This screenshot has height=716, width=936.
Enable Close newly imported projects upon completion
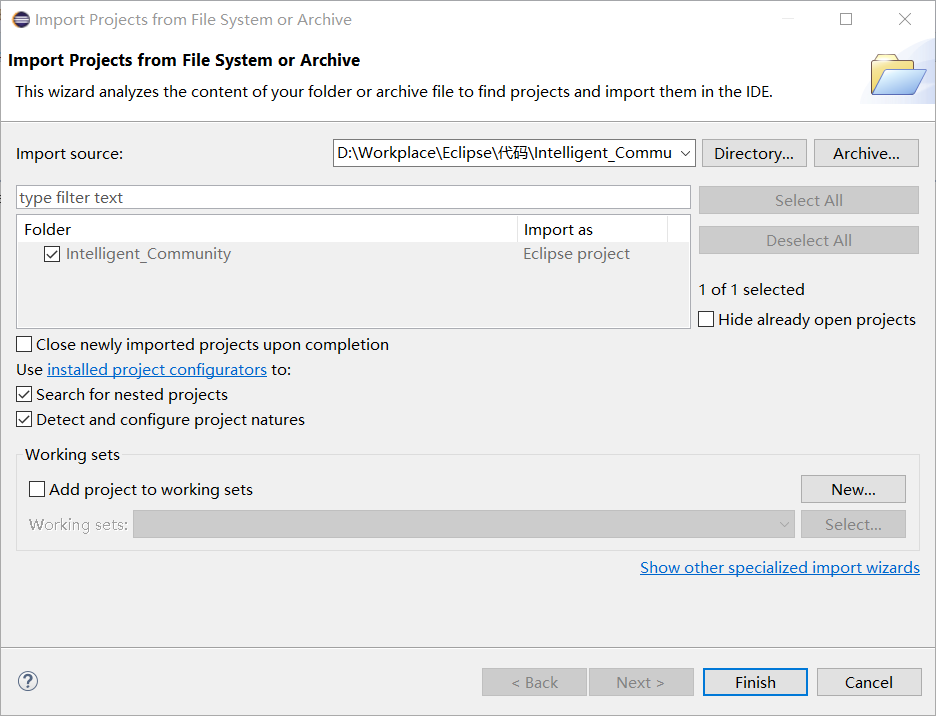click(25, 345)
